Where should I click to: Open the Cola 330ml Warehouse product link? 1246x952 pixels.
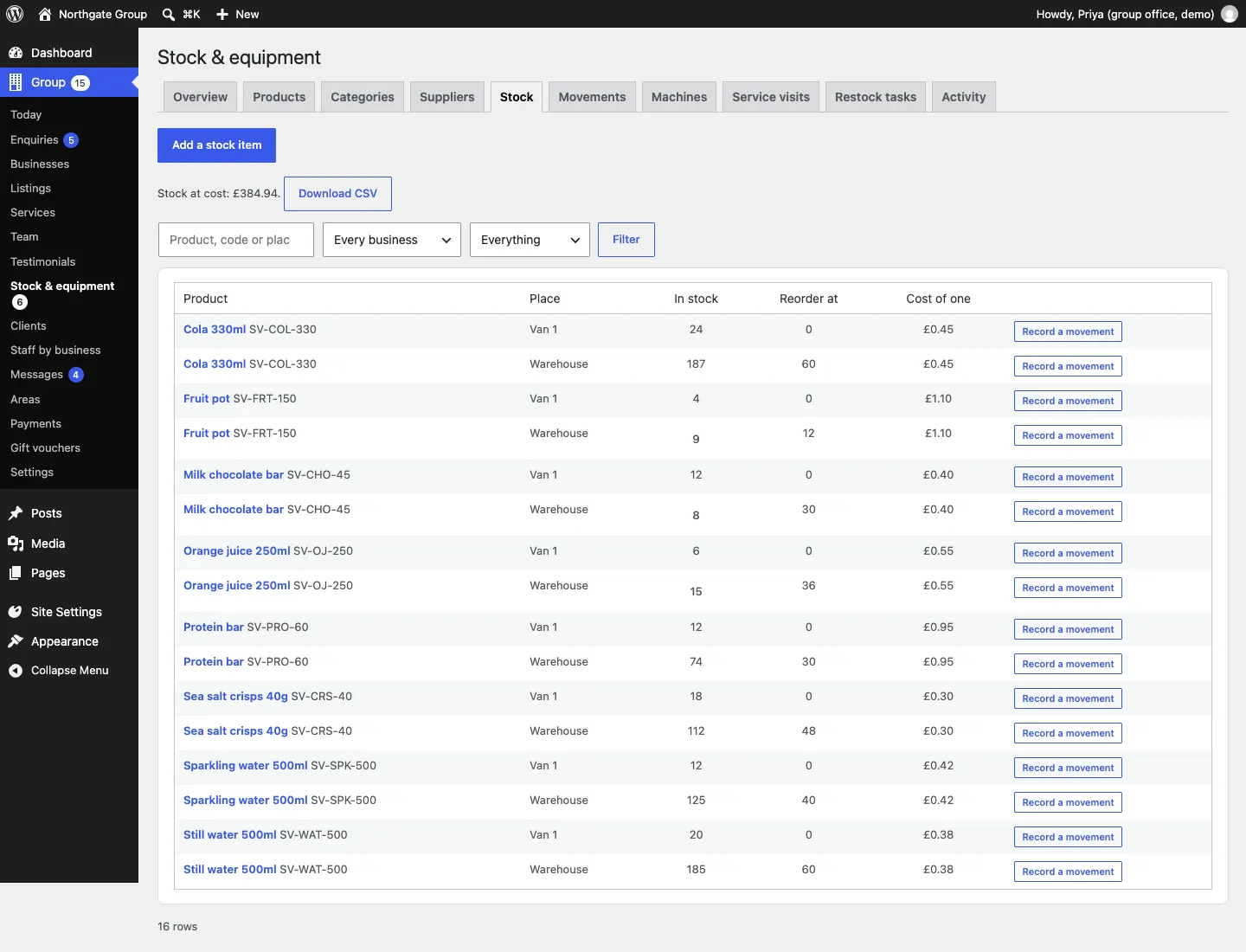click(x=215, y=364)
